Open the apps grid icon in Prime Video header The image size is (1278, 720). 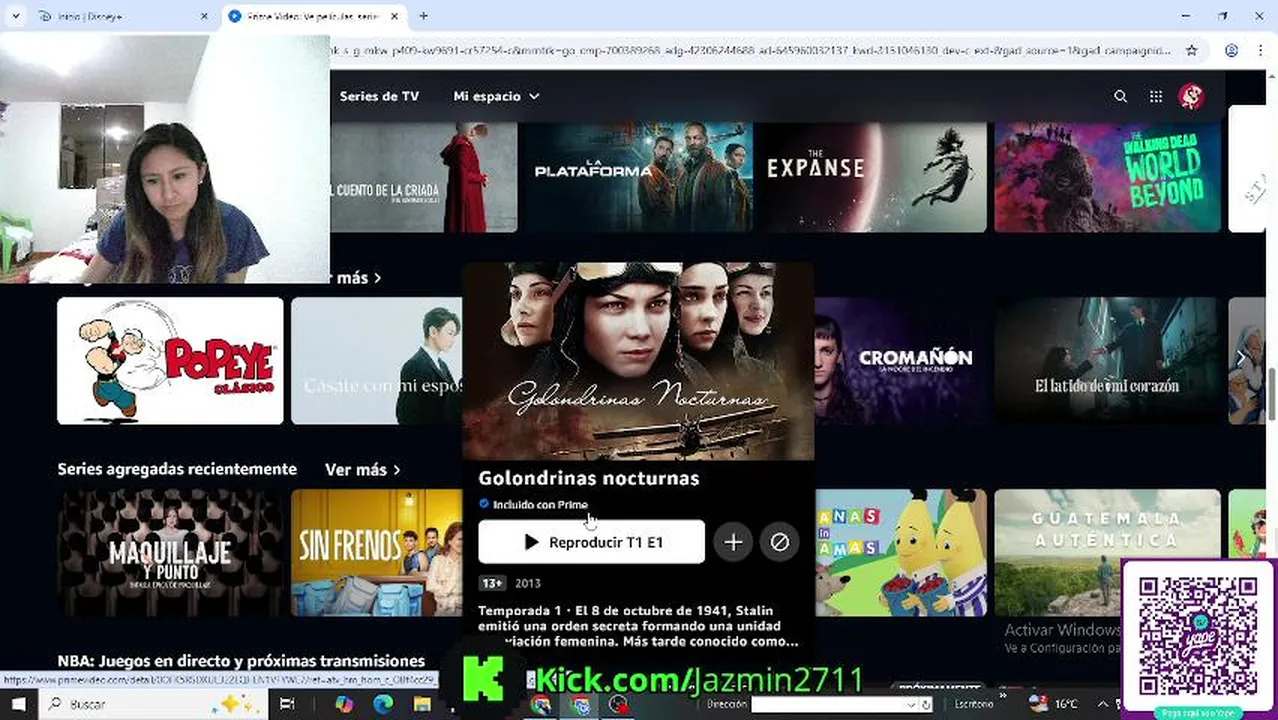[1156, 96]
